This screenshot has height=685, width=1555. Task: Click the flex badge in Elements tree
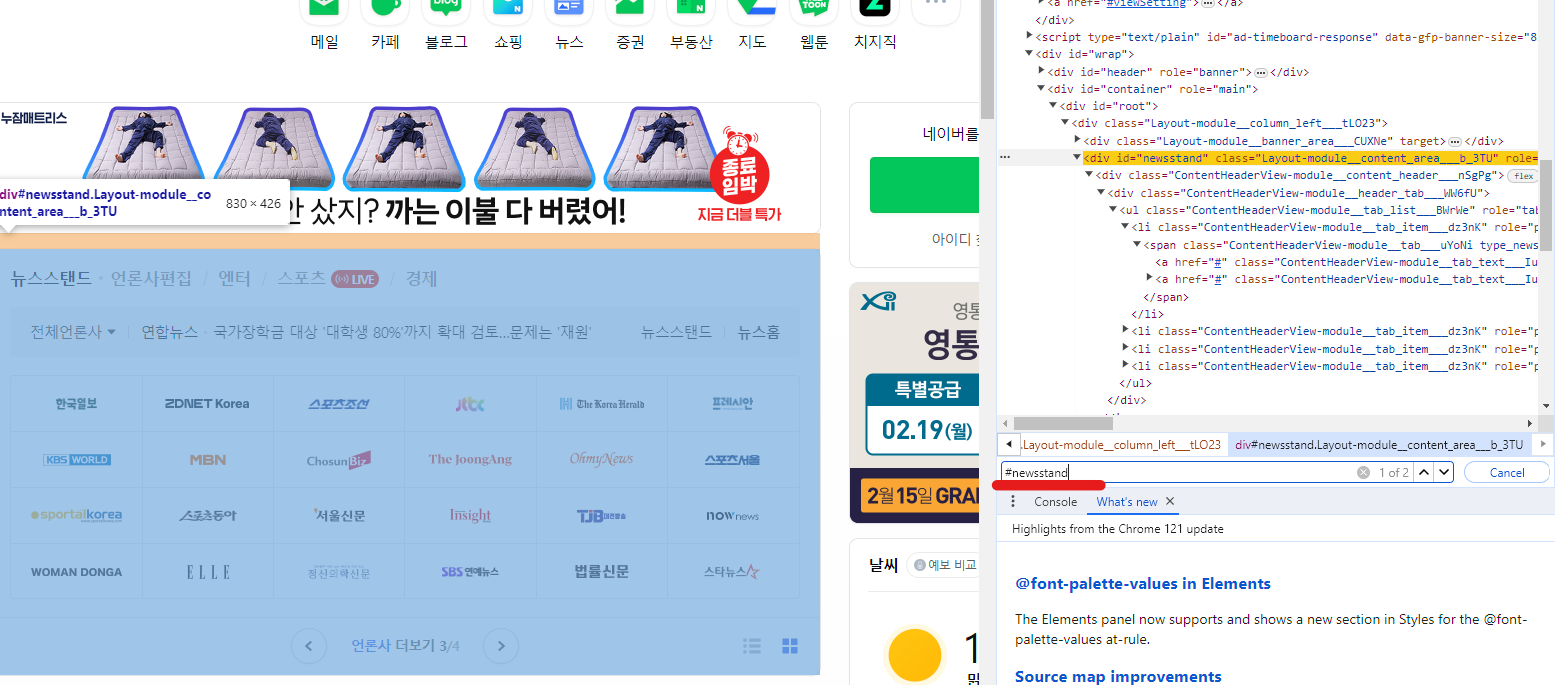(x=1523, y=176)
